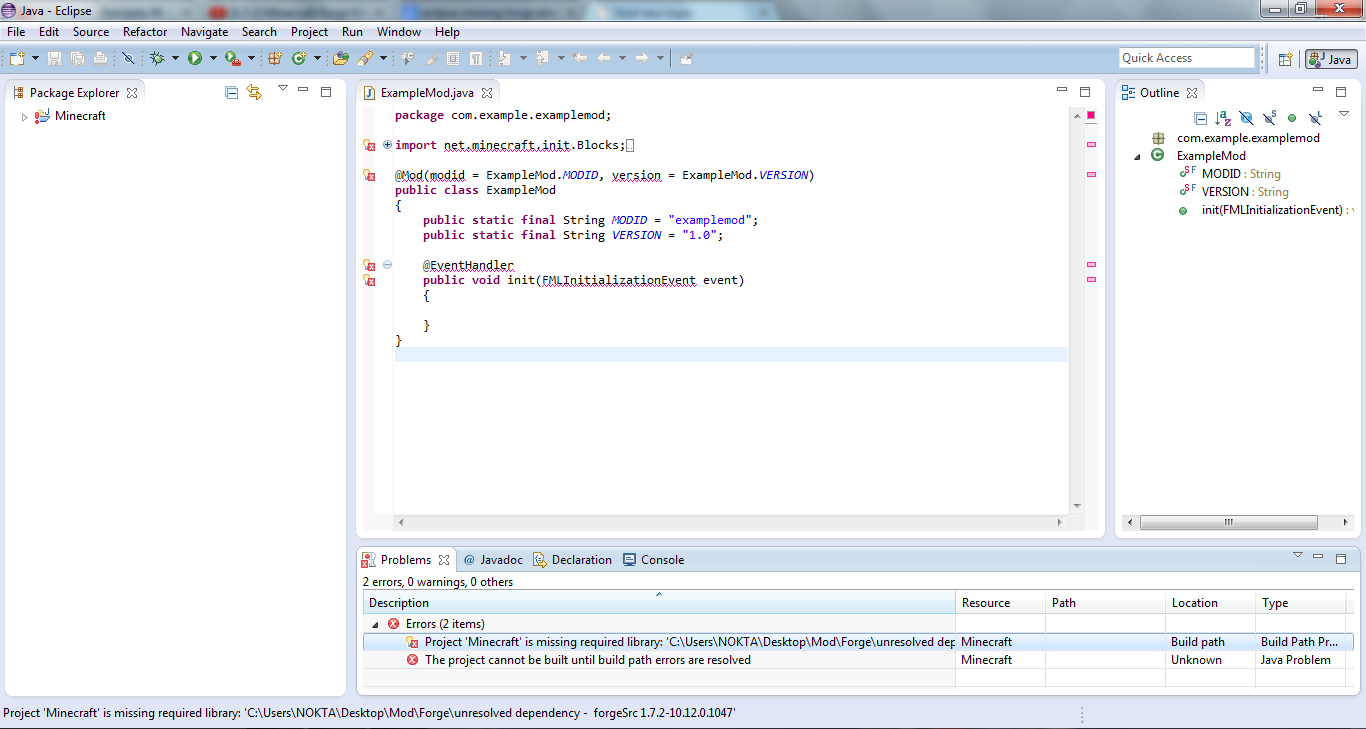This screenshot has height=729, width=1366.
Task: Toggle Hide Non-Public Members in Outline
Action: 1292,118
